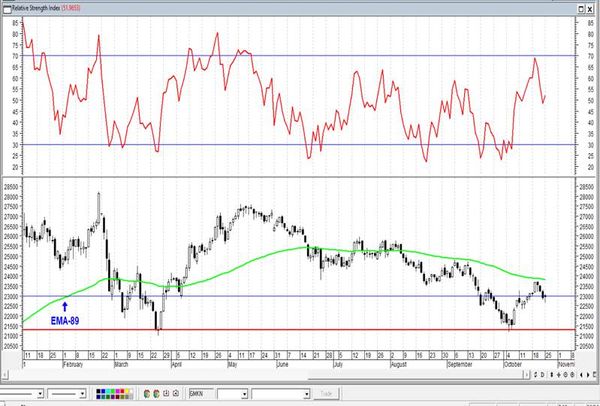Click the SMKN symbol input field

pyautogui.click(x=201, y=393)
